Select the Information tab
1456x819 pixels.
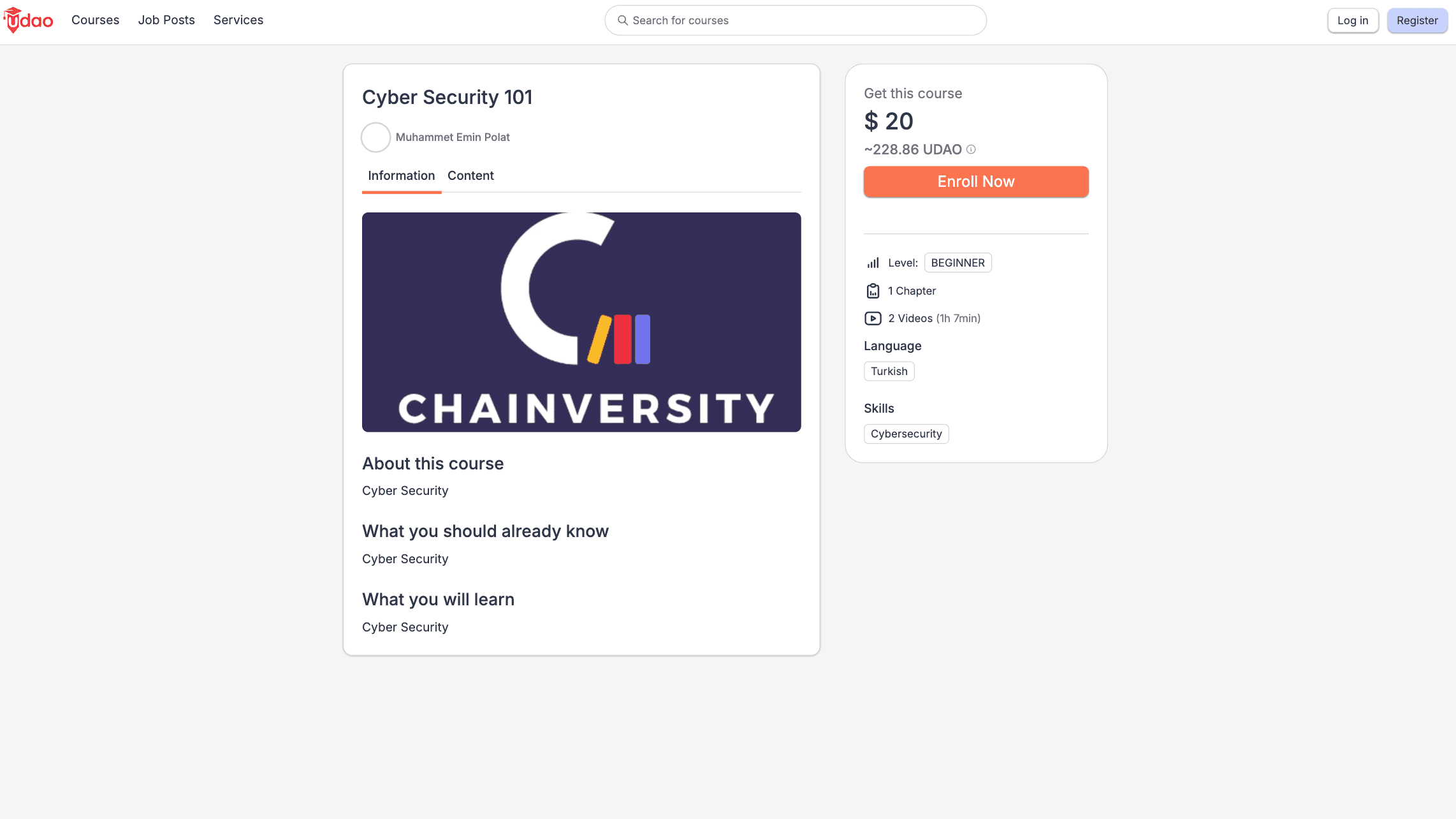pyautogui.click(x=401, y=175)
